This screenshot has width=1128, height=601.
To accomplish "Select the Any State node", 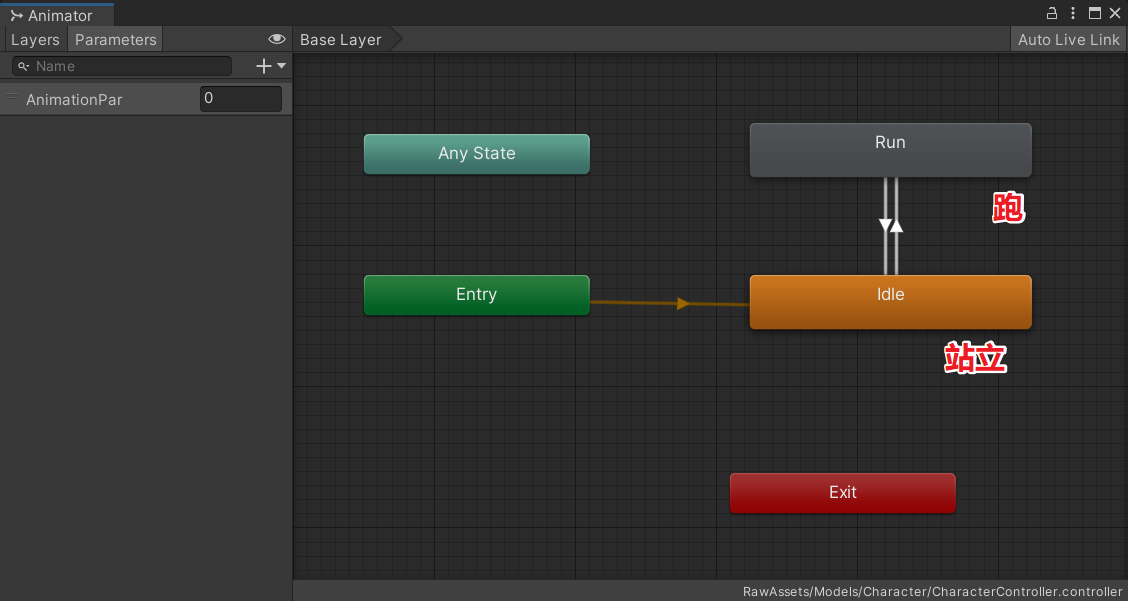I will pos(476,154).
